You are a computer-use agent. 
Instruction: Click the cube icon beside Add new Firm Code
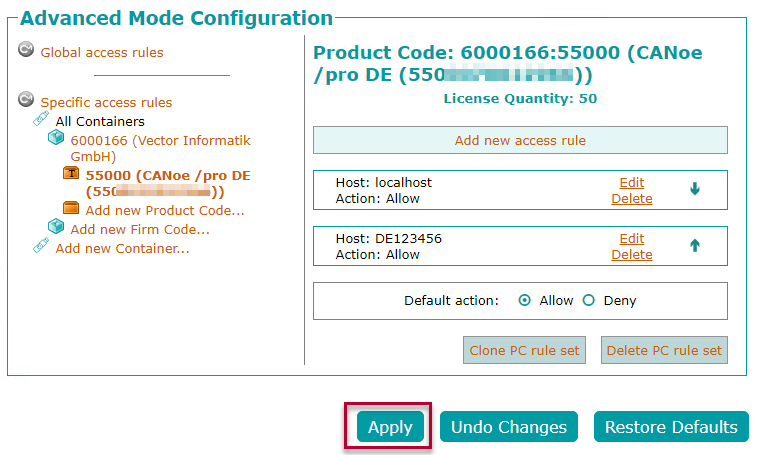[56, 226]
